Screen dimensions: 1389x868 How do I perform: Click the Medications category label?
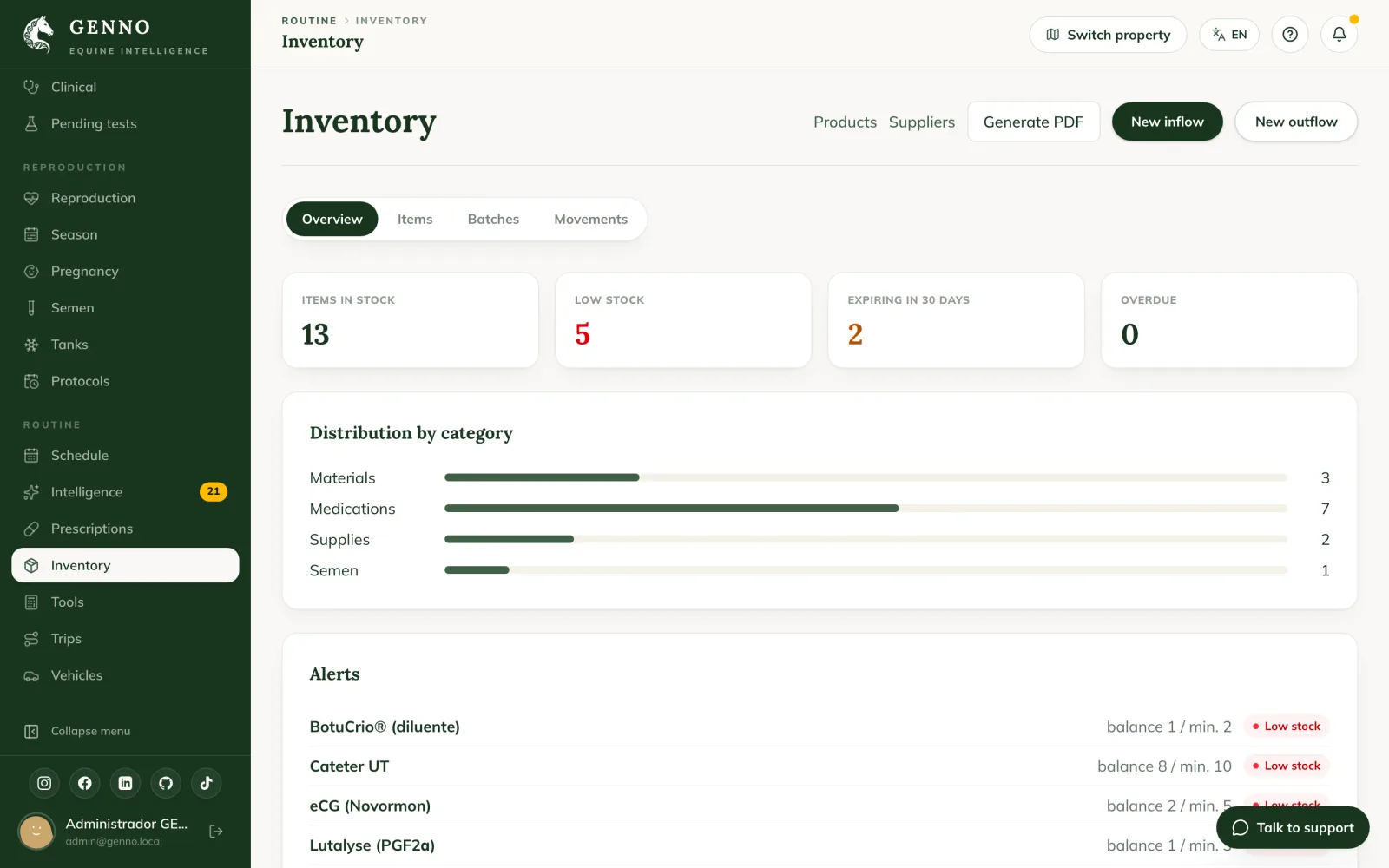coord(352,509)
